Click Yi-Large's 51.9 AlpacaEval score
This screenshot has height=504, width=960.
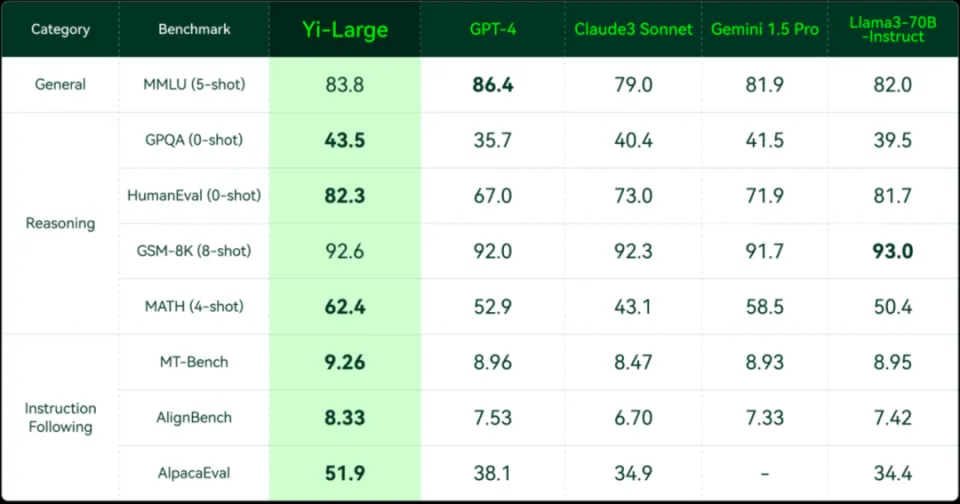coord(344,473)
